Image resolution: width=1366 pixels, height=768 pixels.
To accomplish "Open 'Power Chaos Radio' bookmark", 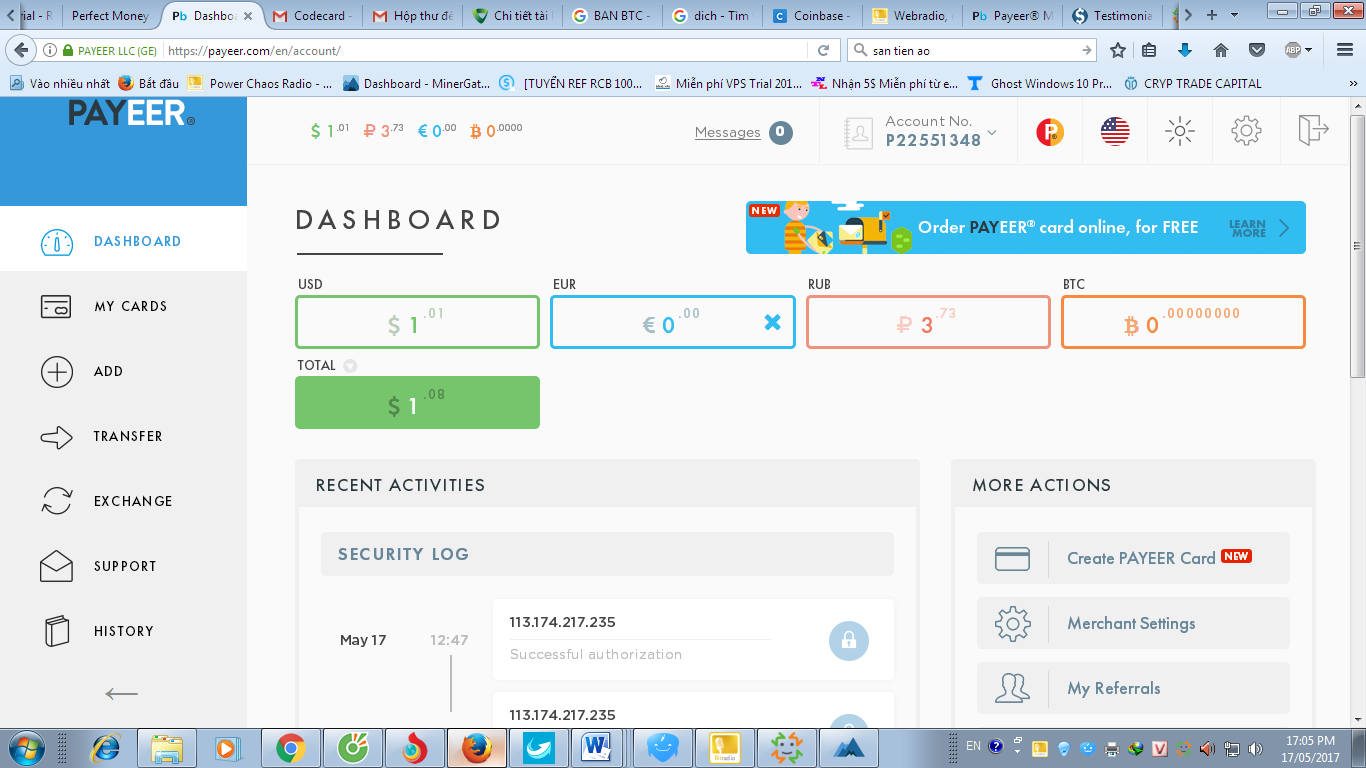I will click(259, 84).
